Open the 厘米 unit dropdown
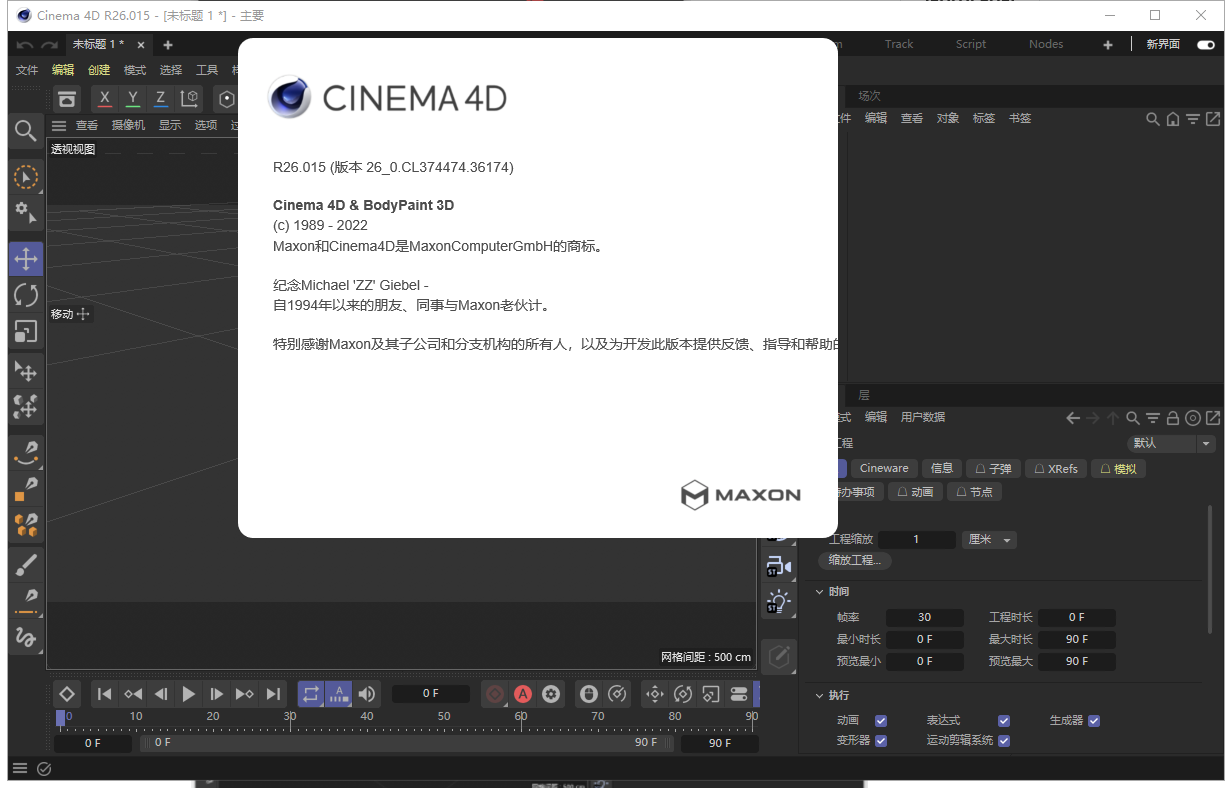 989,540
